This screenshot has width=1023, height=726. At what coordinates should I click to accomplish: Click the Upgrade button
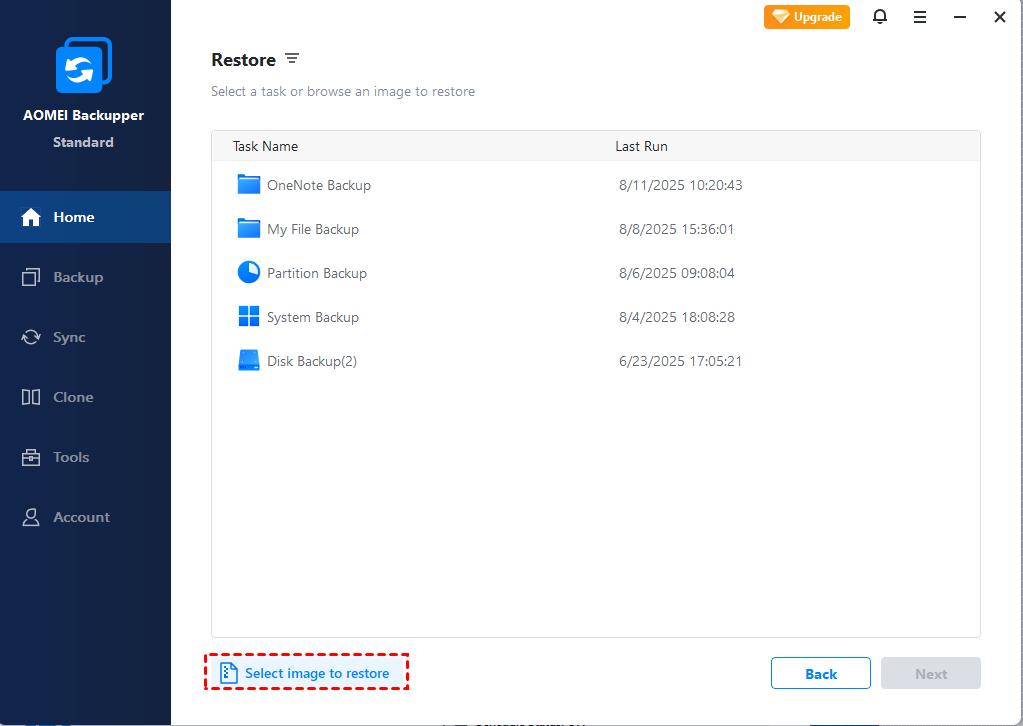click(806, 17)
